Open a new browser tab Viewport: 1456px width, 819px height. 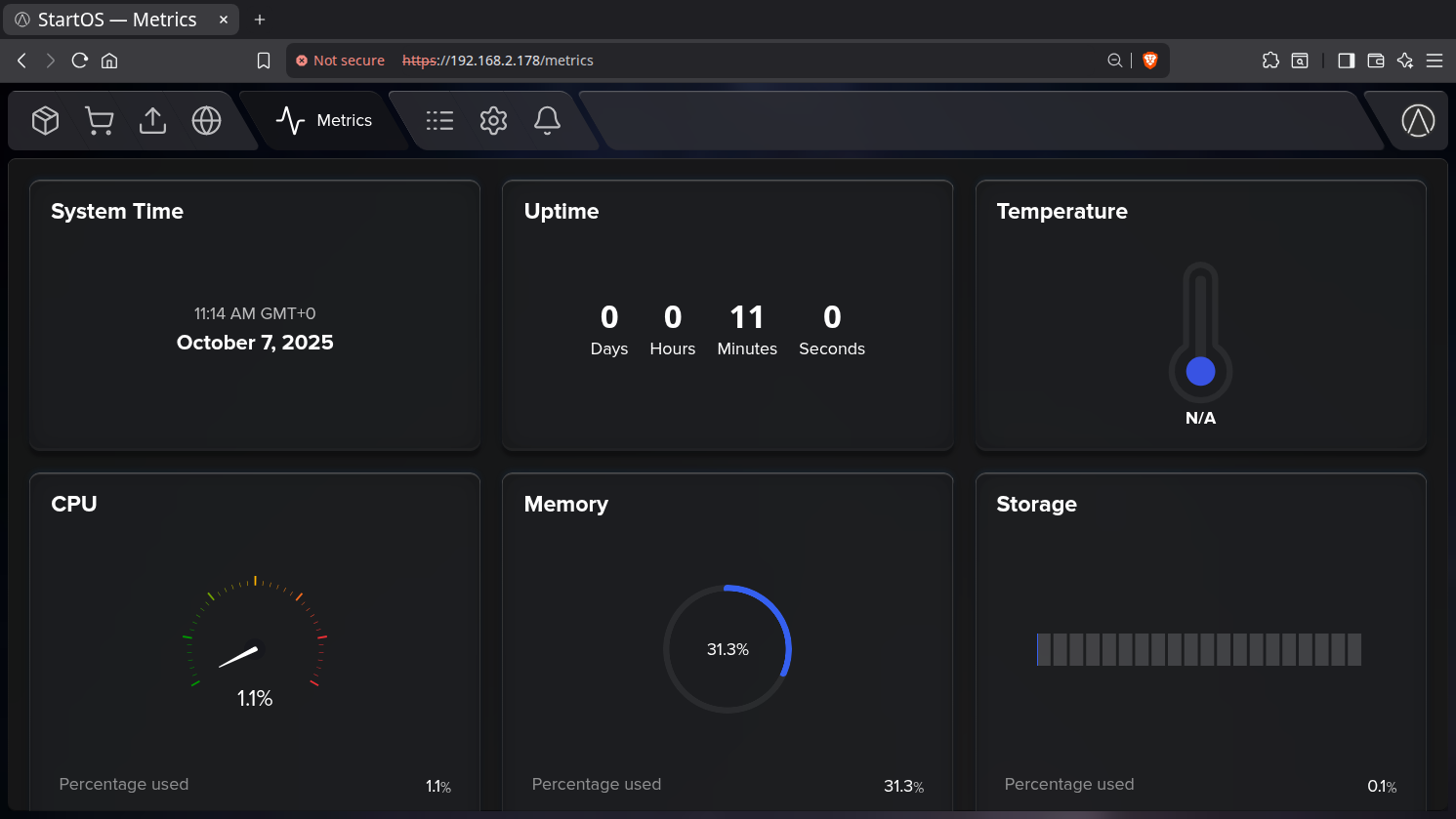click(x=260, y=20)
